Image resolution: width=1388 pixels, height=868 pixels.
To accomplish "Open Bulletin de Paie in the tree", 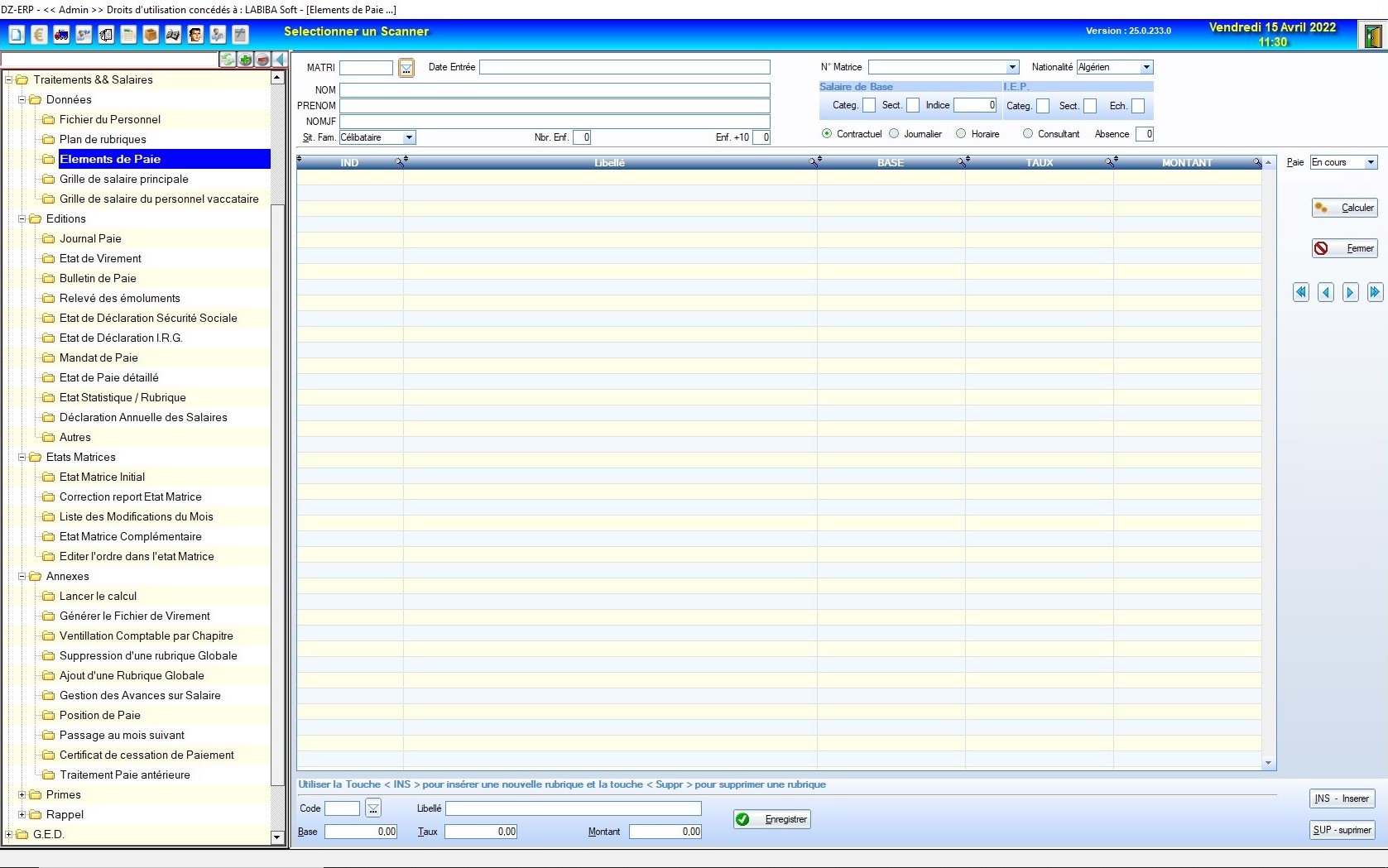I will click(98, 279).
